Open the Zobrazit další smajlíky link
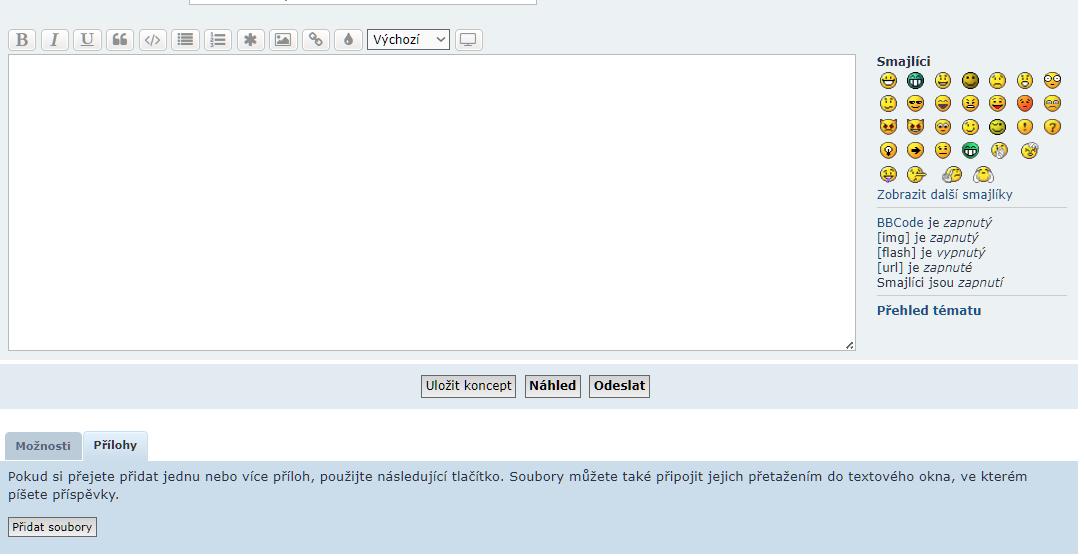The width and height of the screenshot is (1084, 556). point(944,195)
